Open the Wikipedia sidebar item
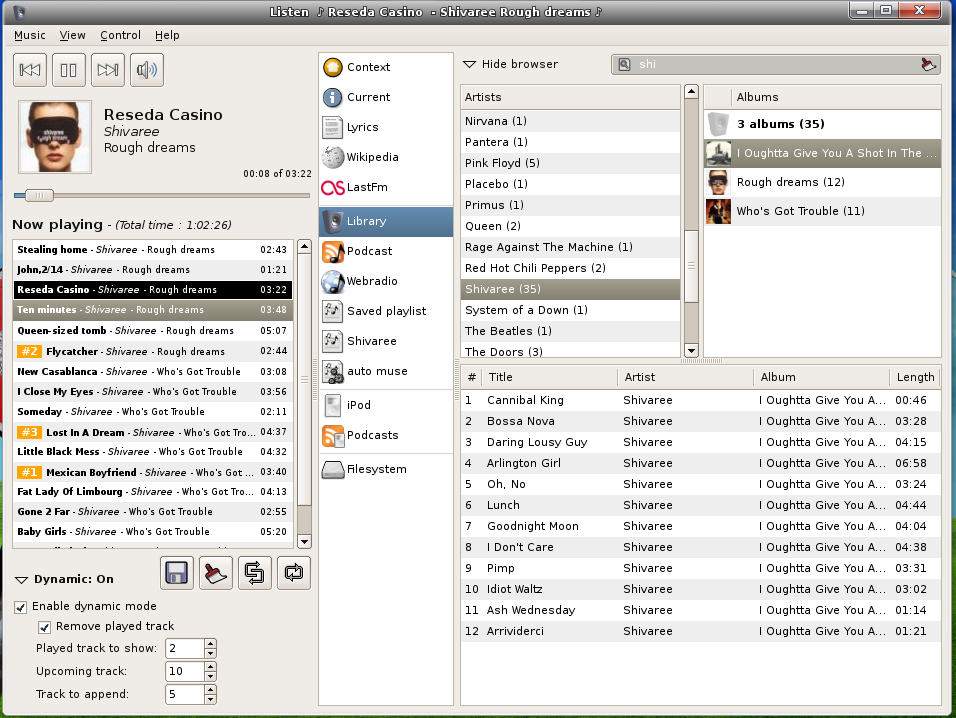The image size is (956, 718). pos(386,157)
